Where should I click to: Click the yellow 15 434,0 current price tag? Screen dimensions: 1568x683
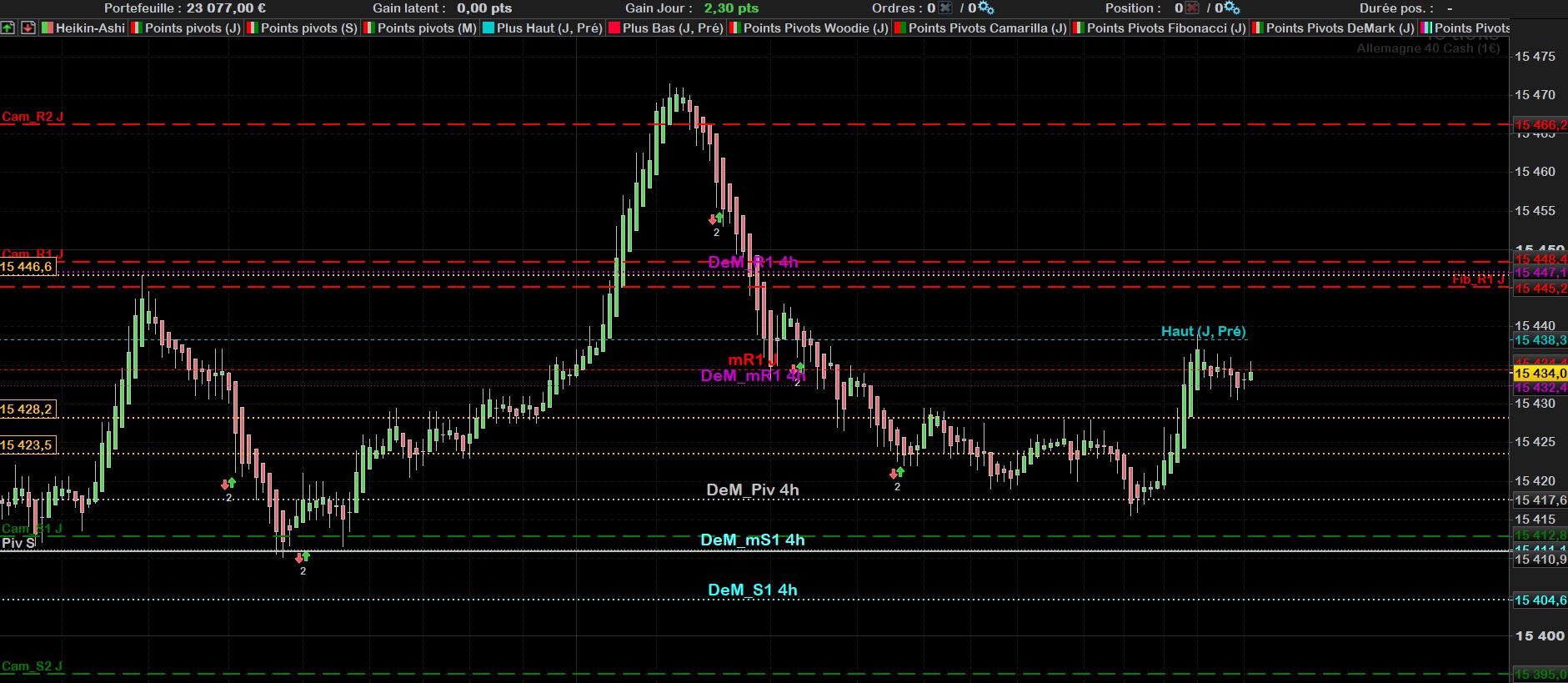[1540, 373]
